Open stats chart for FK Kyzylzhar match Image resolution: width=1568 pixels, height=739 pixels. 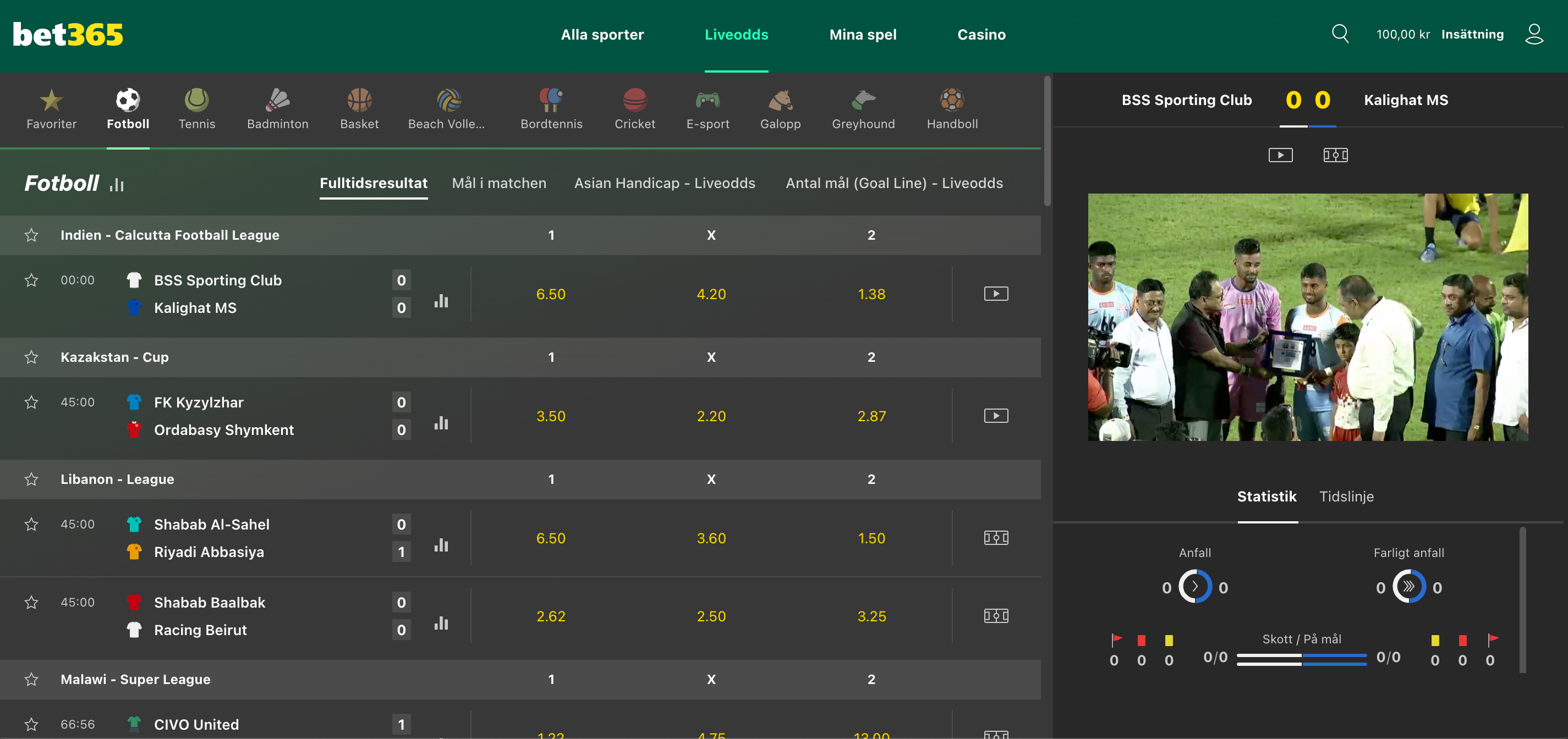pos(441,423)
